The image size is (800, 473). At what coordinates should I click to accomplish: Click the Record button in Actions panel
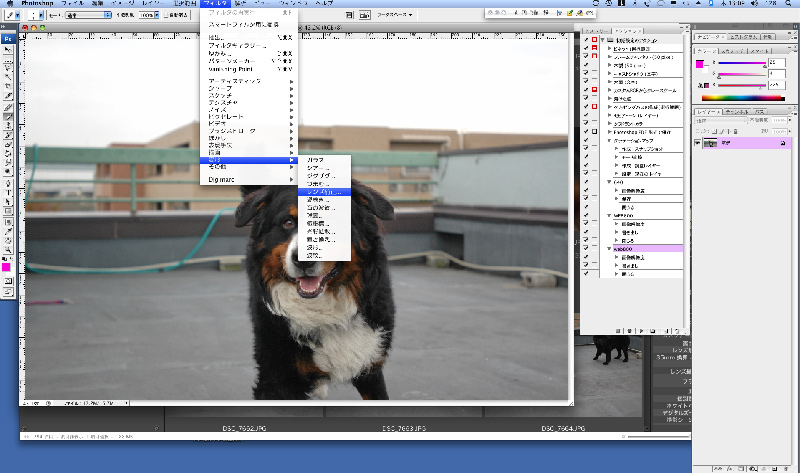629,331
